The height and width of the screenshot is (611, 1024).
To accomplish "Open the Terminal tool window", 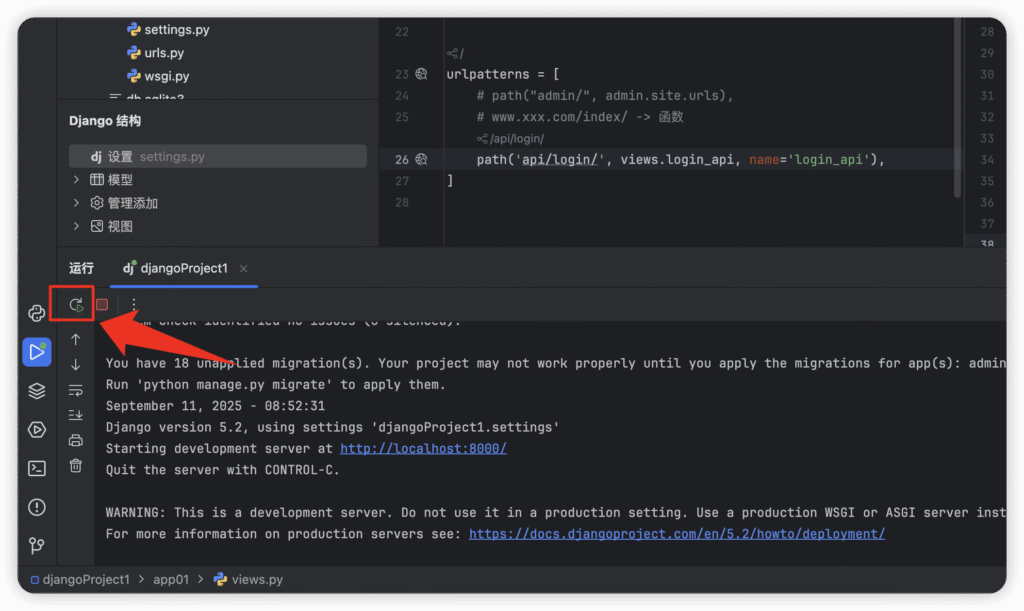I will click(x=37, y=468).
